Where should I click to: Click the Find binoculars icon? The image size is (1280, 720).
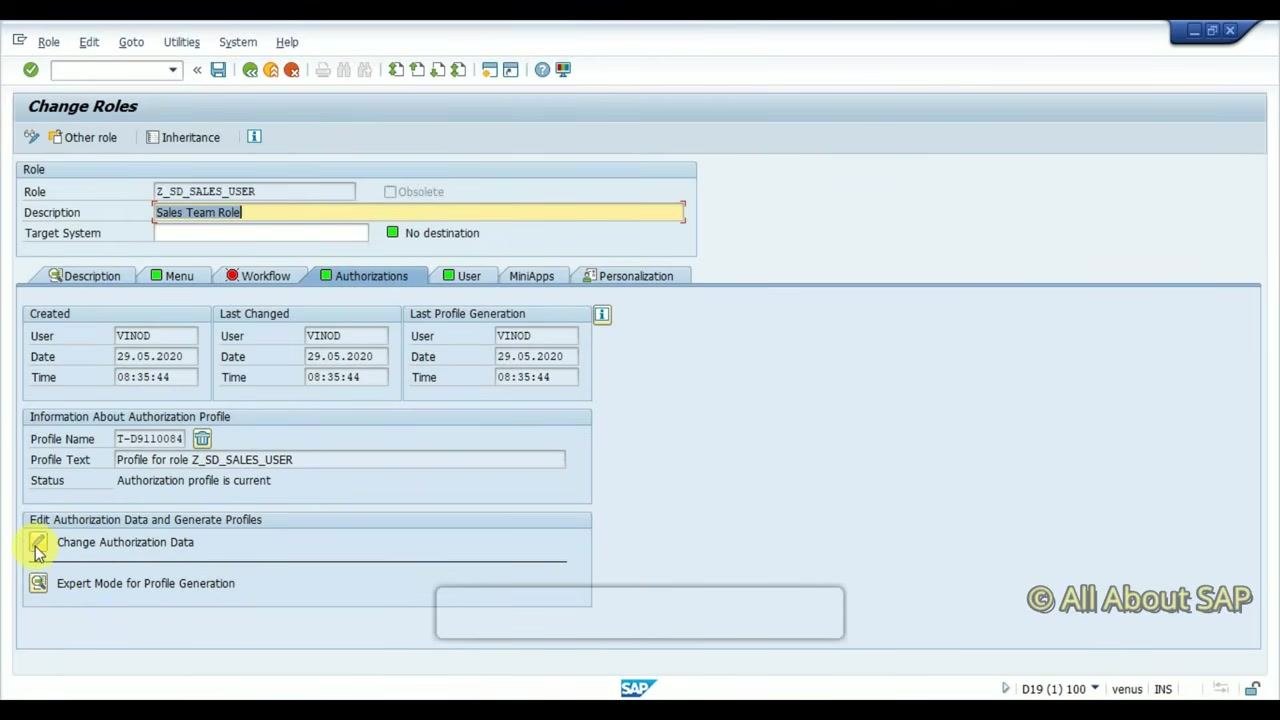344,70
